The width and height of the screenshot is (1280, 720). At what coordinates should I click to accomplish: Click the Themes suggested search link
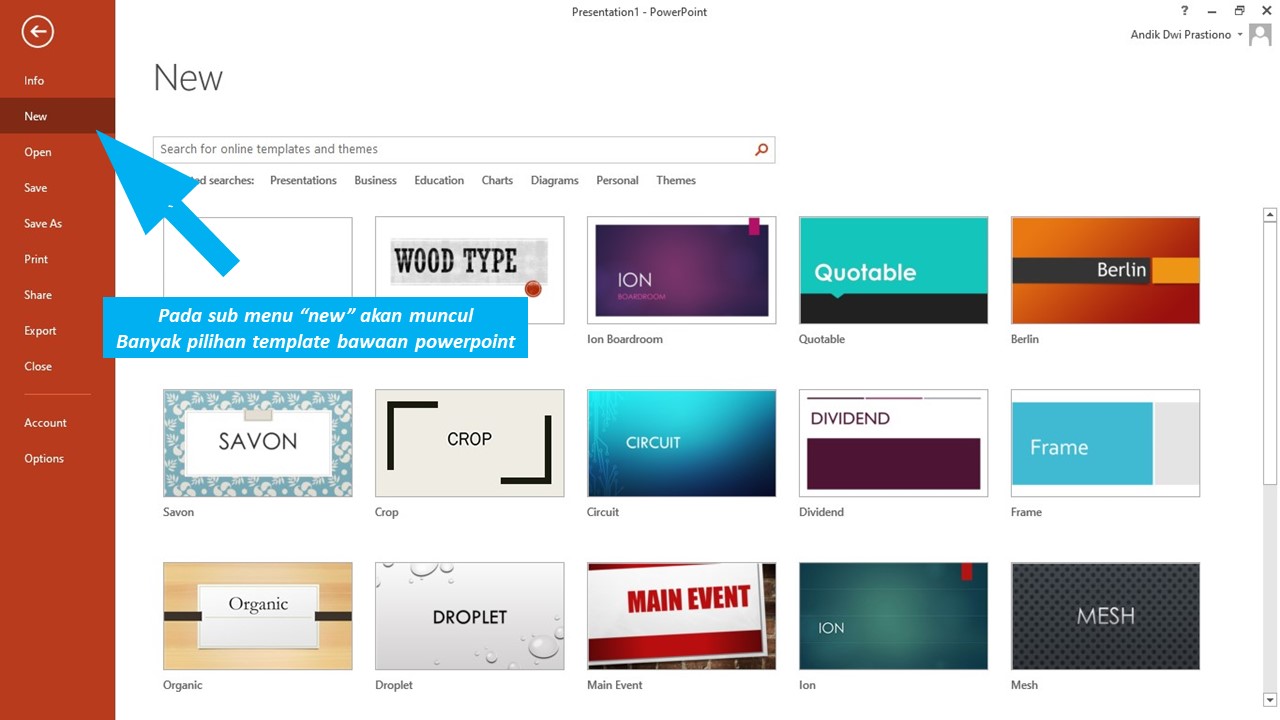(x=675, y=180)
